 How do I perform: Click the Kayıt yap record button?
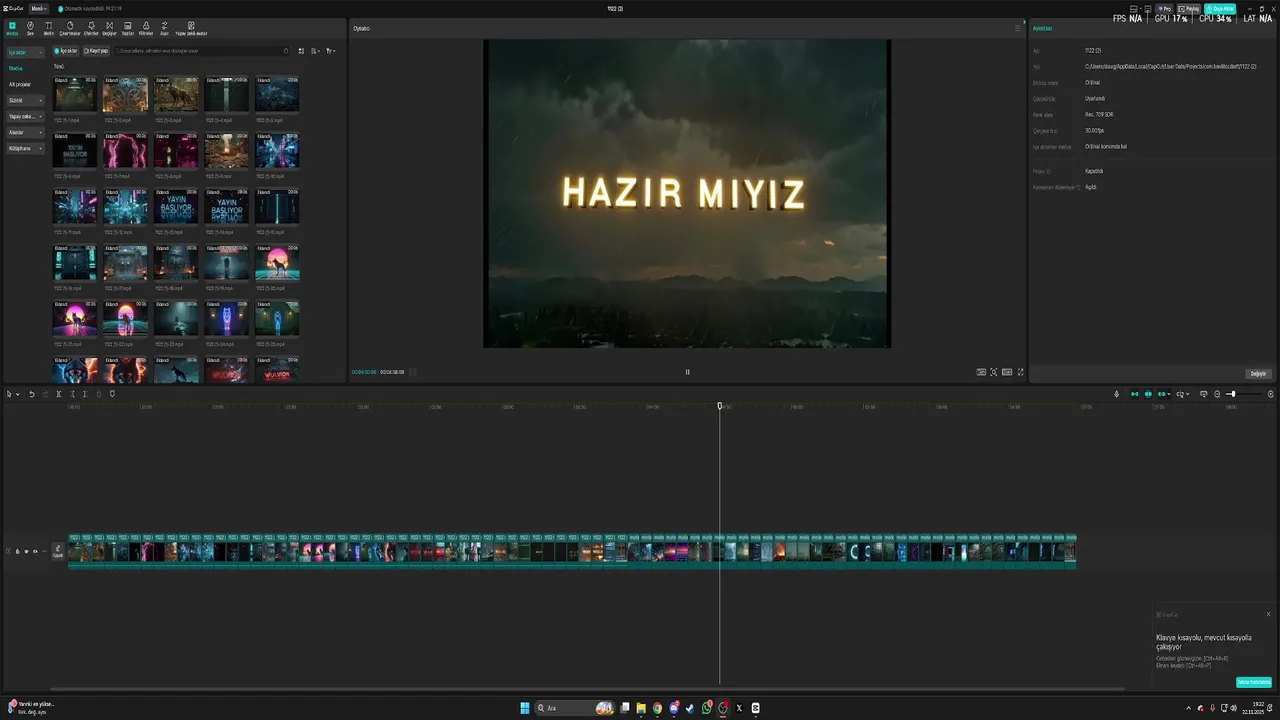click(x=96, y=51)
